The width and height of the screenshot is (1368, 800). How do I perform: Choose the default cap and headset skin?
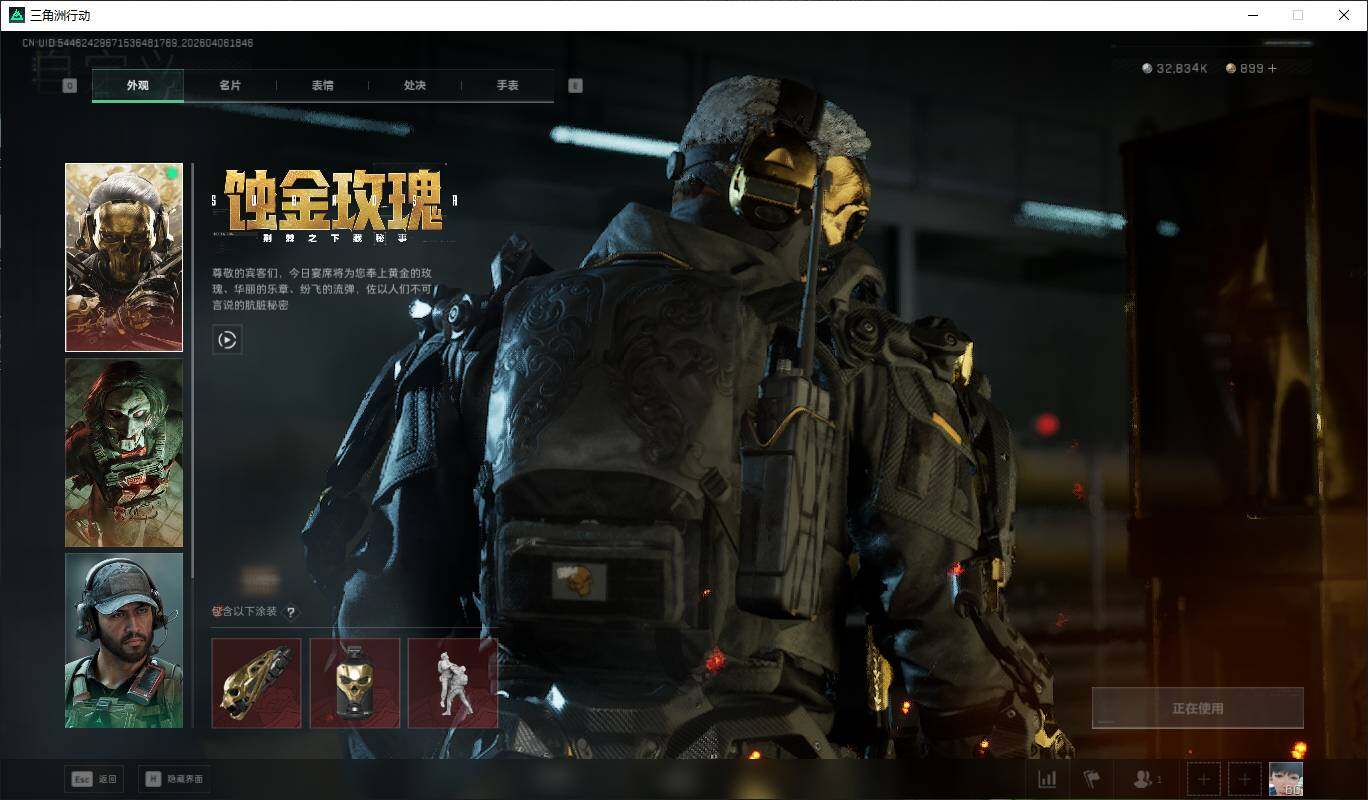124,640
